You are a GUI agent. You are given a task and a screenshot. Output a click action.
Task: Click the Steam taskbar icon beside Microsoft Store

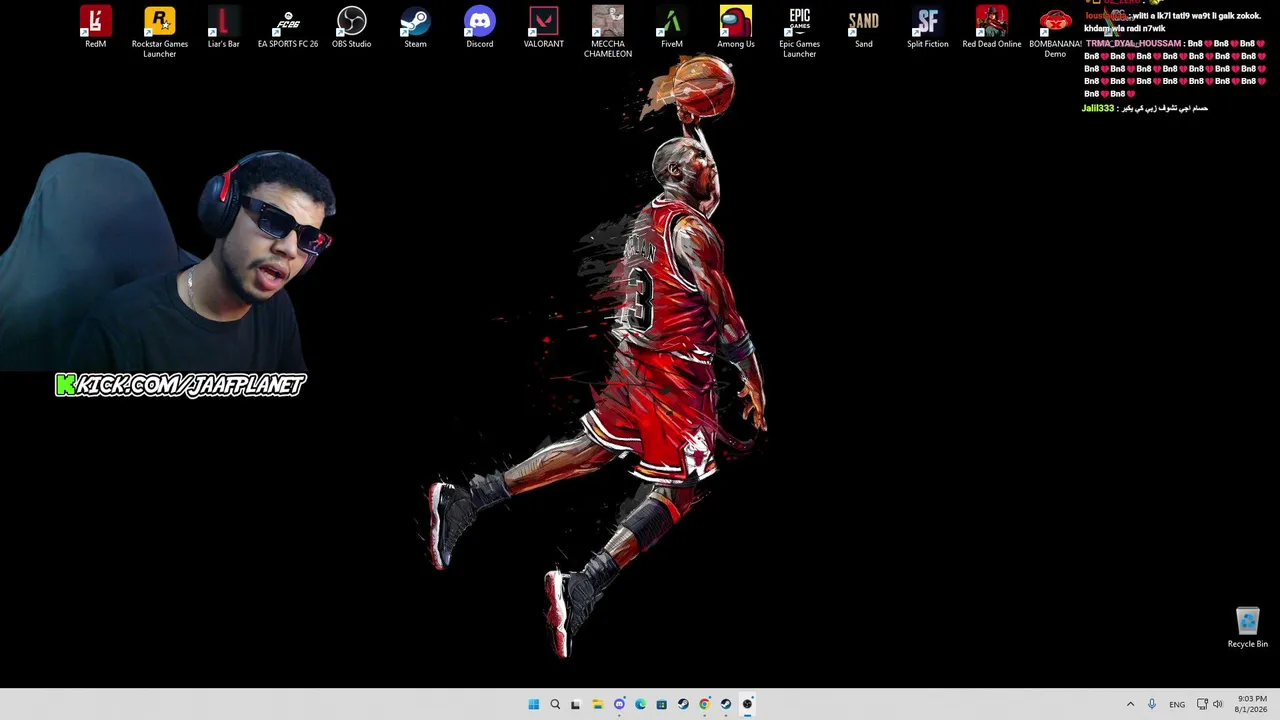point(683,704)
